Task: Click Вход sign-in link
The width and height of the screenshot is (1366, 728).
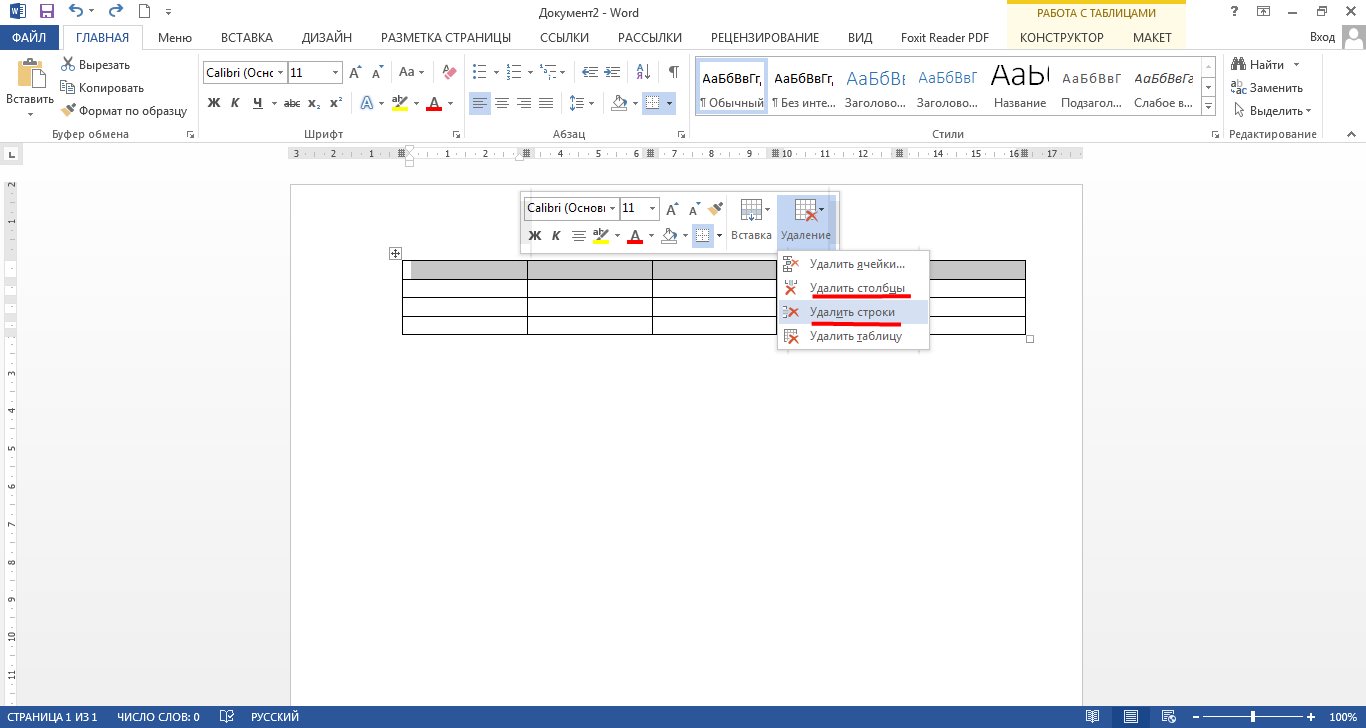Action: click(1322, 37)
